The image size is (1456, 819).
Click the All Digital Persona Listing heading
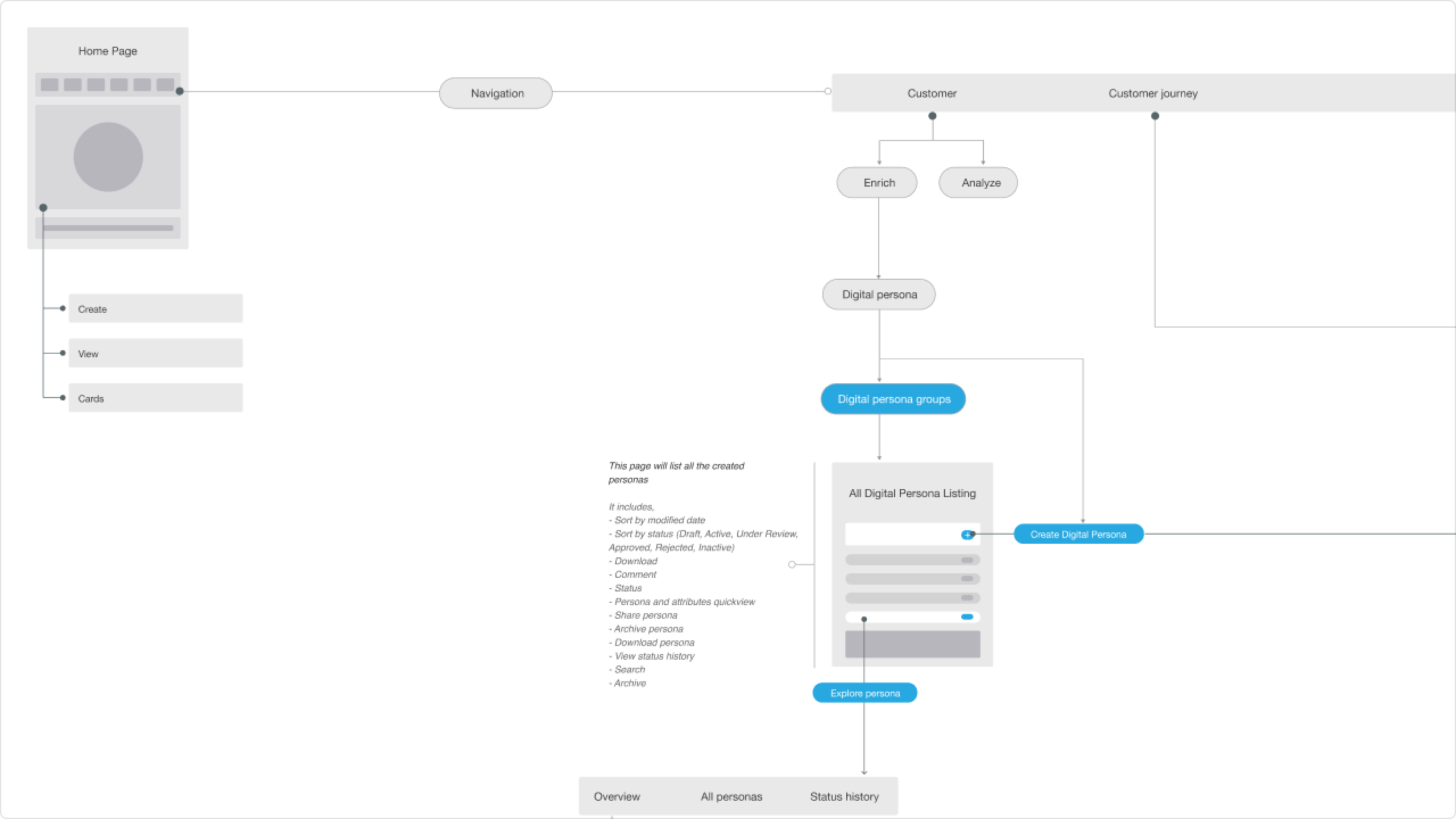912,493
